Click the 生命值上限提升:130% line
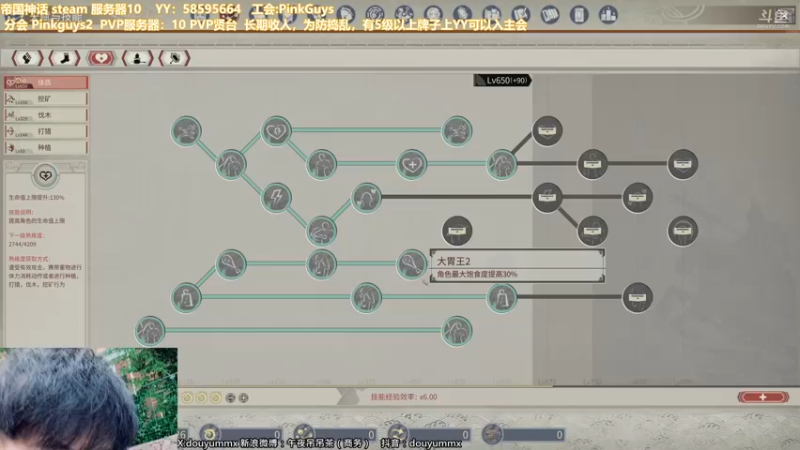 pos(36,197)
